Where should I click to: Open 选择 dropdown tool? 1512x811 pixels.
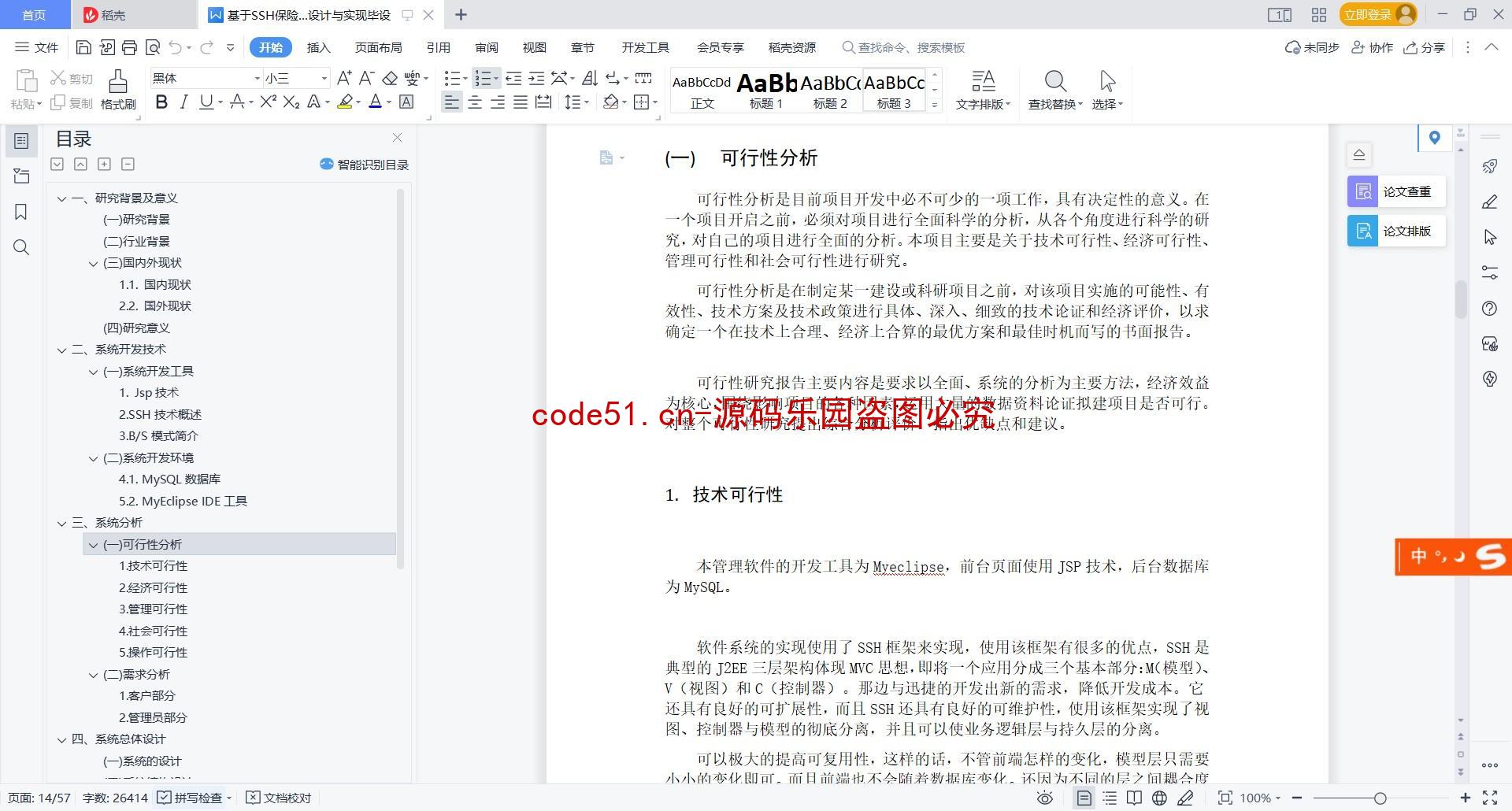1107,90
